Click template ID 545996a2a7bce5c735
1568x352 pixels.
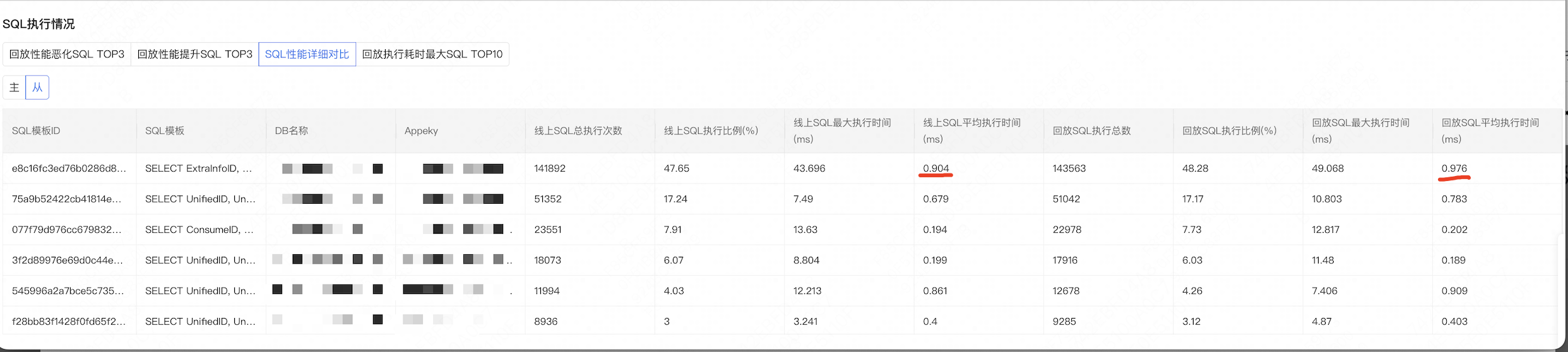(68, 291)
